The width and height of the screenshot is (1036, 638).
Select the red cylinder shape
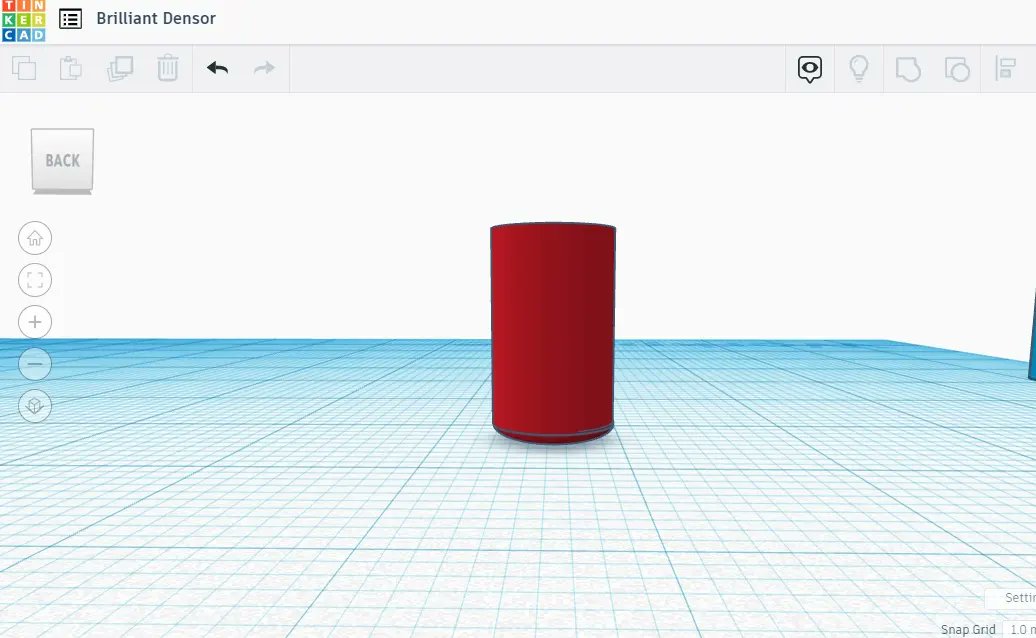pyautogui.click(x=553, y=333)
